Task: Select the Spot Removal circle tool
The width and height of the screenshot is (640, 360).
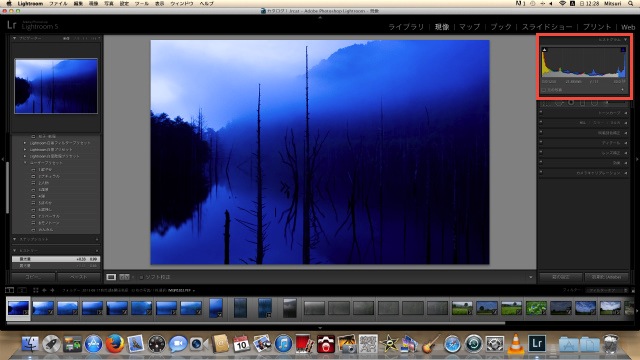Action: (571, 102)
